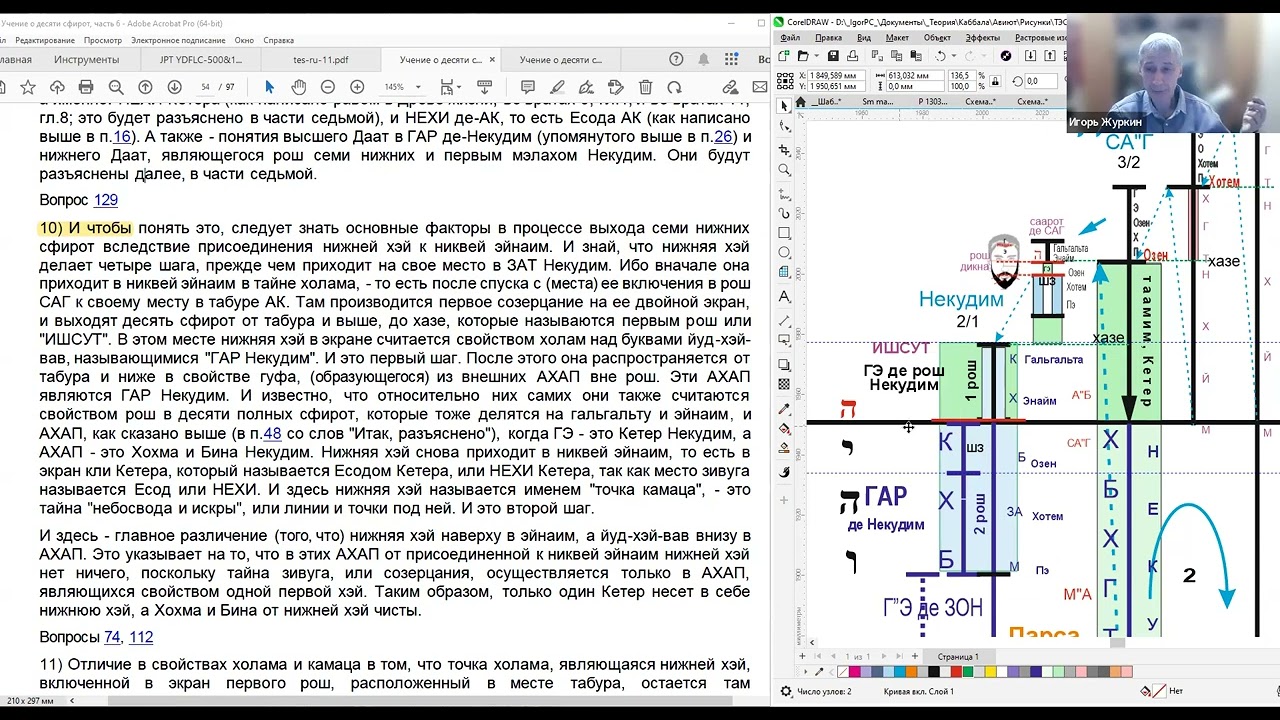This screenshot has height=720, width=1280.
Task: Choose the Ellipse tool in CorelDRAW toolbox
Action: 785,254
